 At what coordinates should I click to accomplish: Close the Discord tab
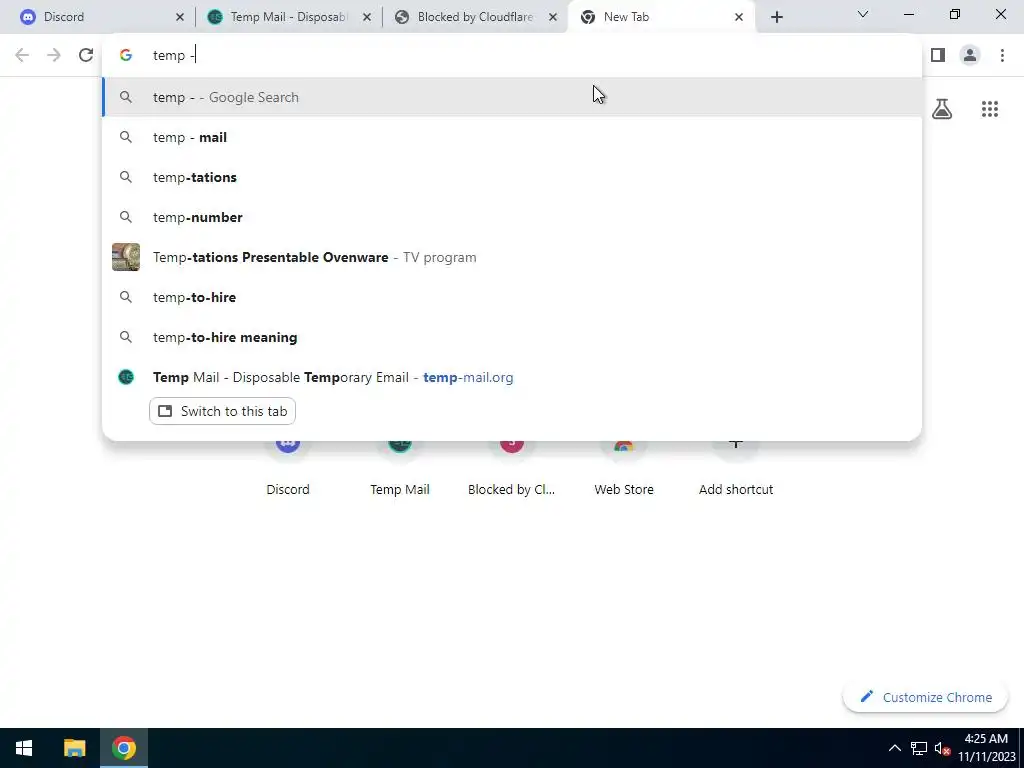coord(180,17)
